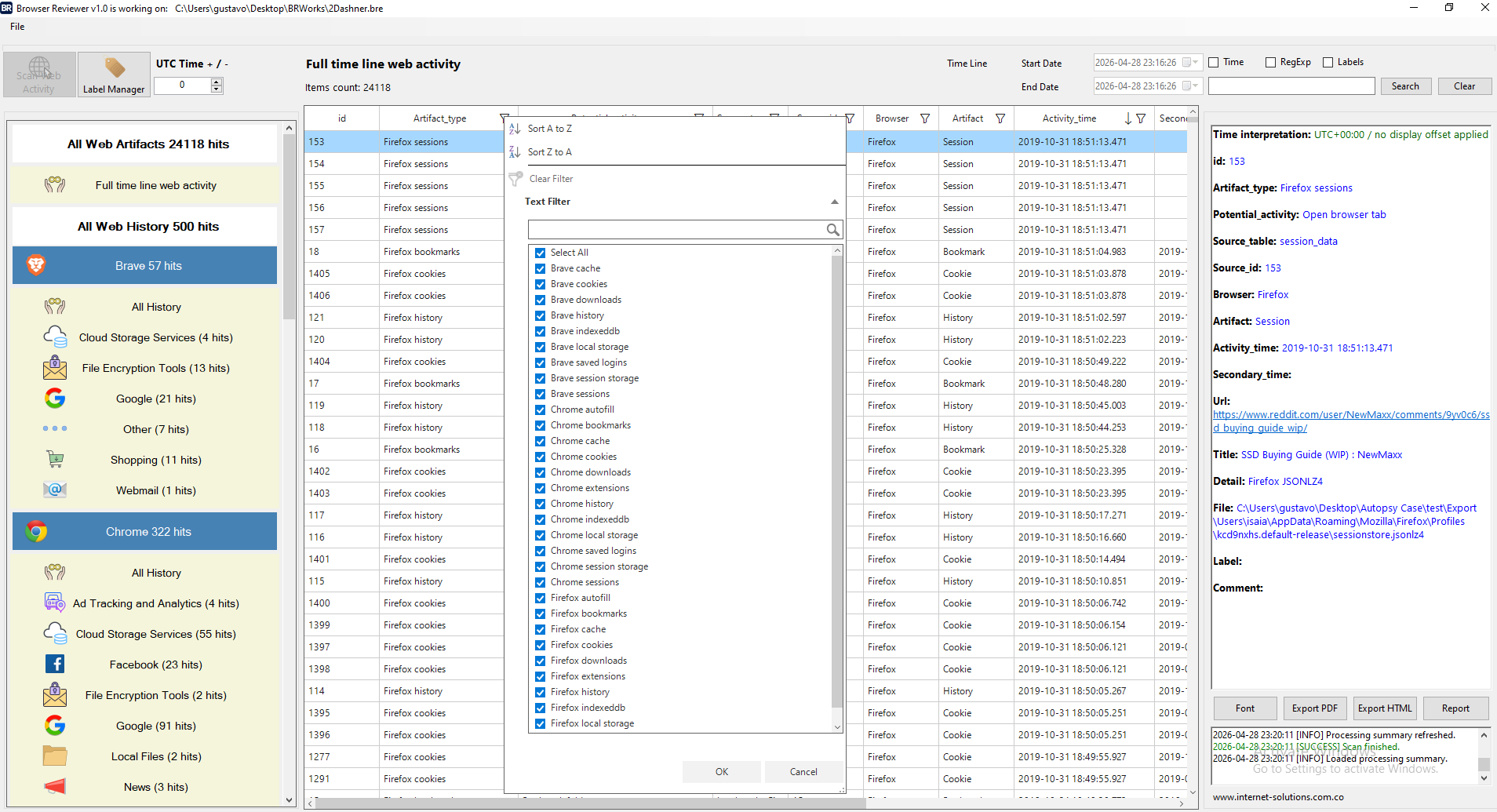Click Export PDF
Viewport: 1497px width, 812px height.
point(1315,708)
